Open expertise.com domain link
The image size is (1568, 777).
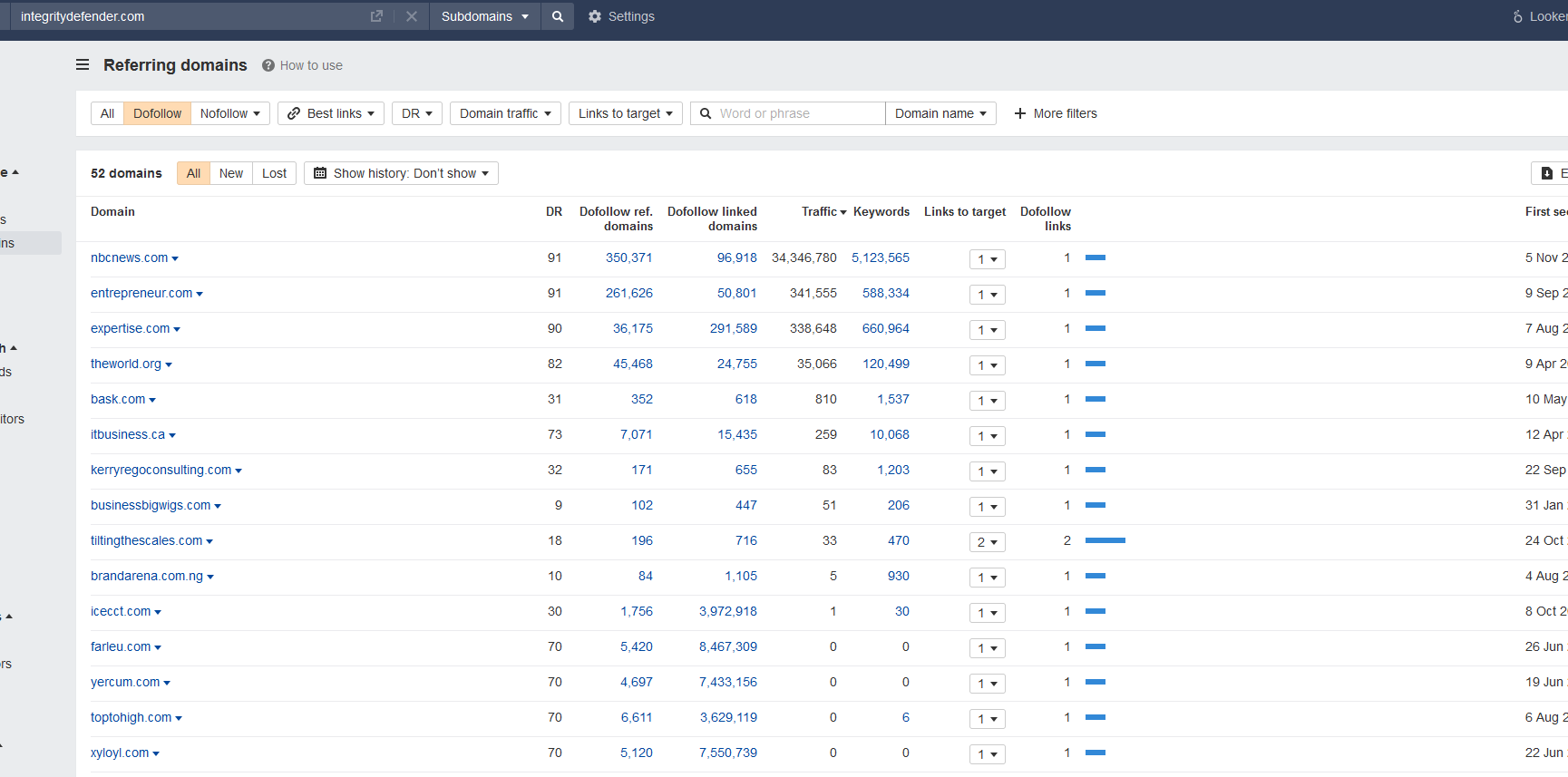pyautogui.click(x=130, y=328)
